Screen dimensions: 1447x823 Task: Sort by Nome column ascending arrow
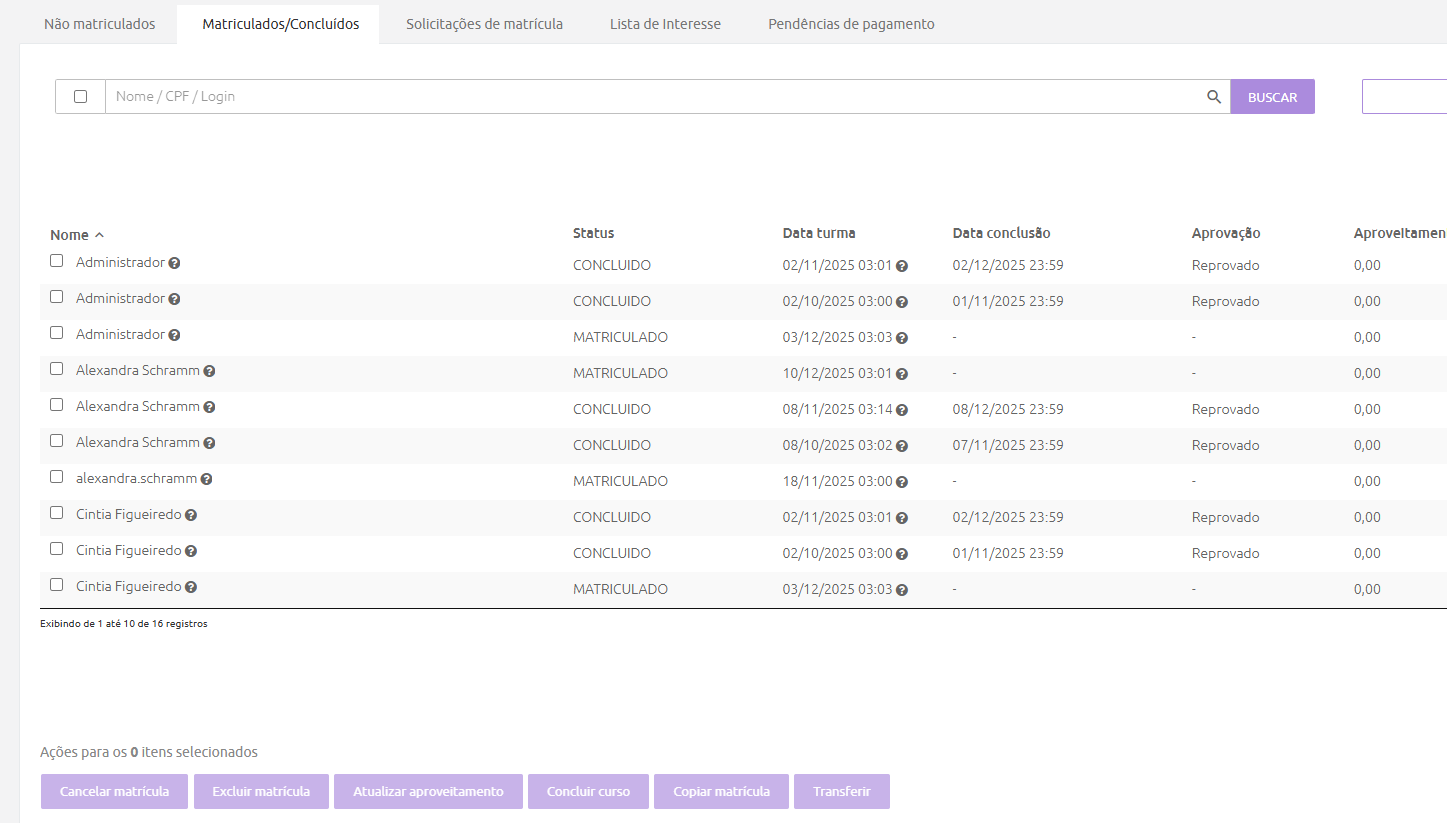tap(99, 236)
